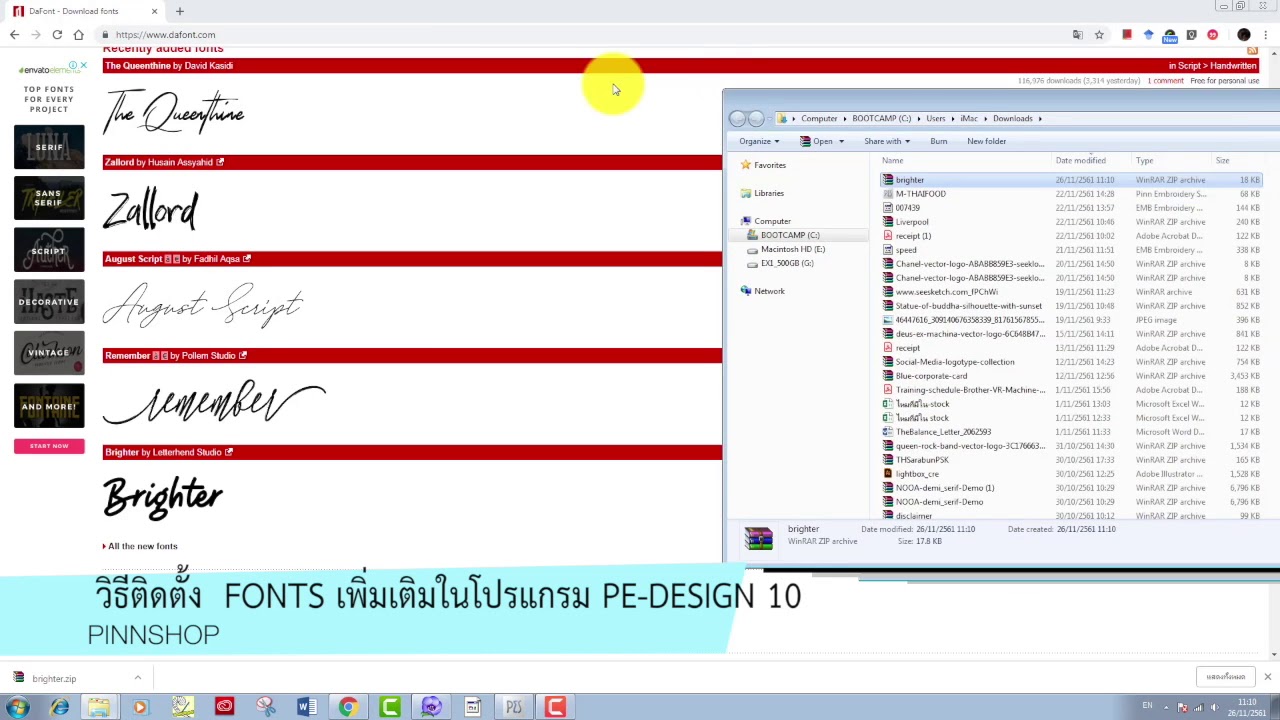This screenshot has height=720, width=1280.
Task: Open external link icon beside Husain Asyahid
Action: tap(220, 162)
